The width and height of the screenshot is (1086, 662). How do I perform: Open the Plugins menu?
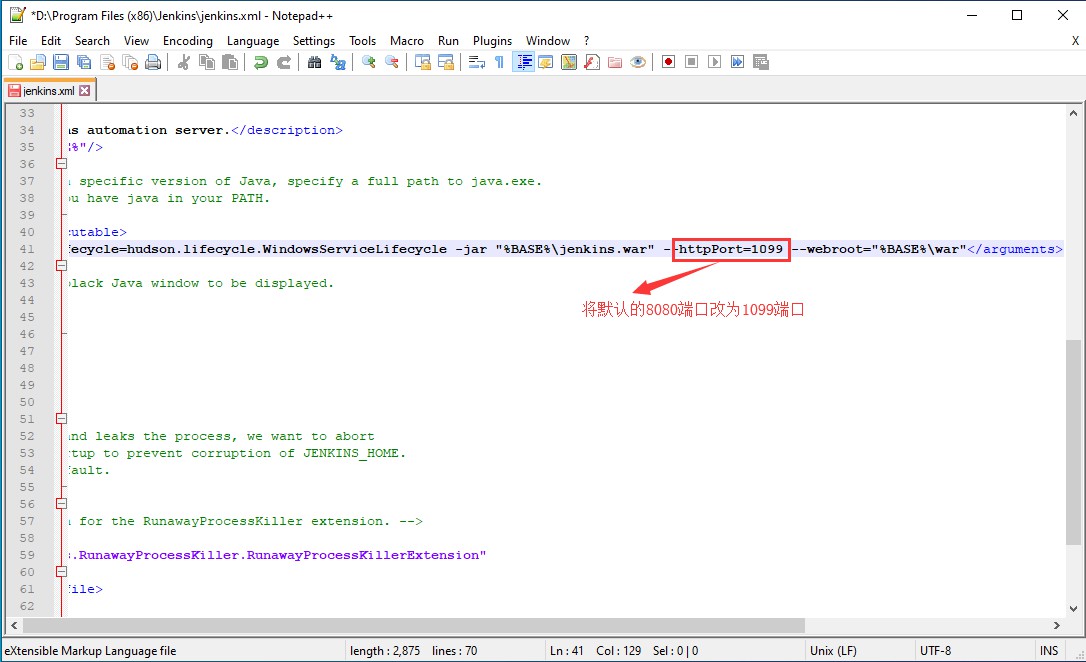pyautogui.click(x=492, y=41)
